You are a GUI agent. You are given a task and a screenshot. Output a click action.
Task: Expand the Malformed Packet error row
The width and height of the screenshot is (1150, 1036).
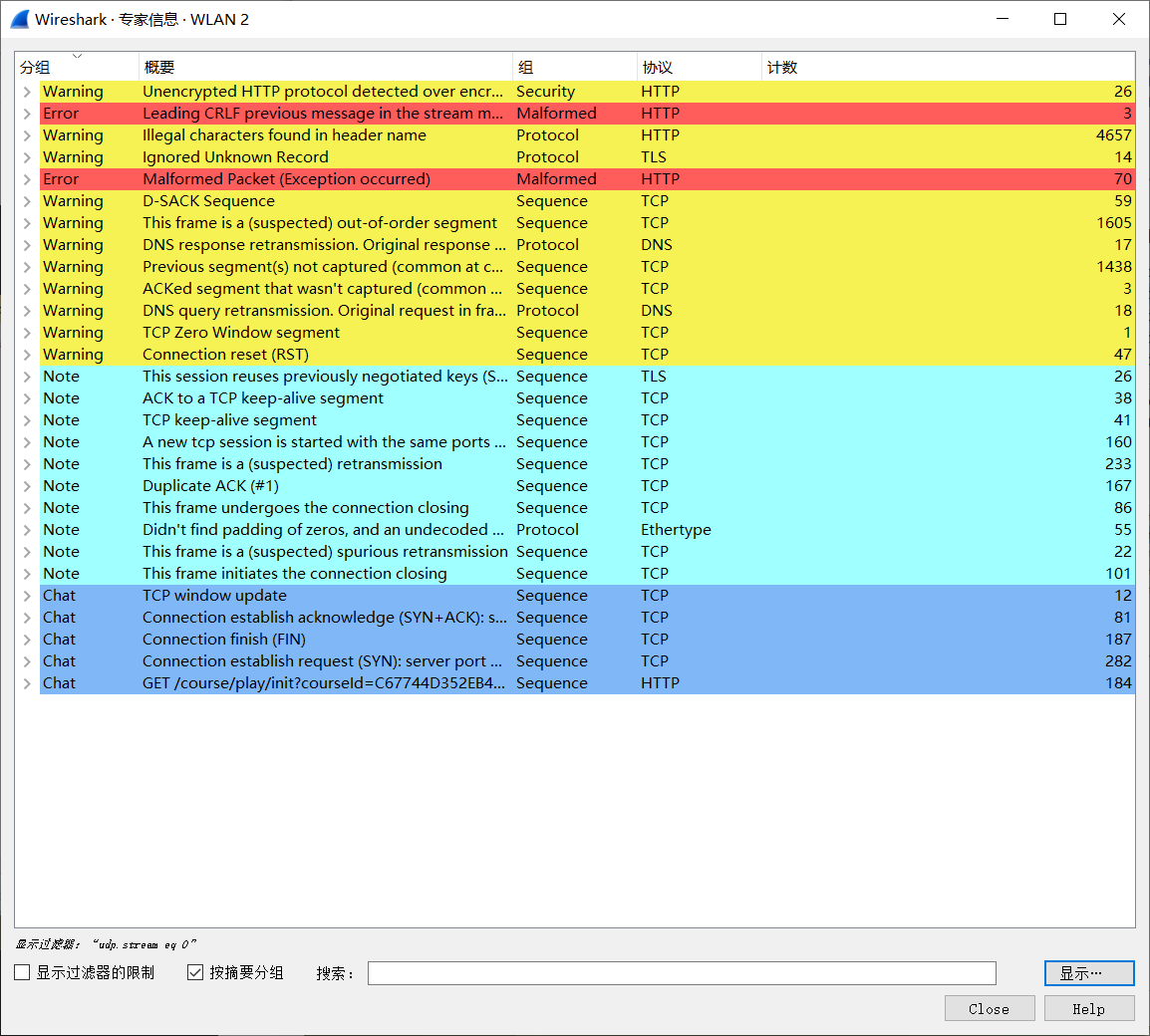point(26,179)
